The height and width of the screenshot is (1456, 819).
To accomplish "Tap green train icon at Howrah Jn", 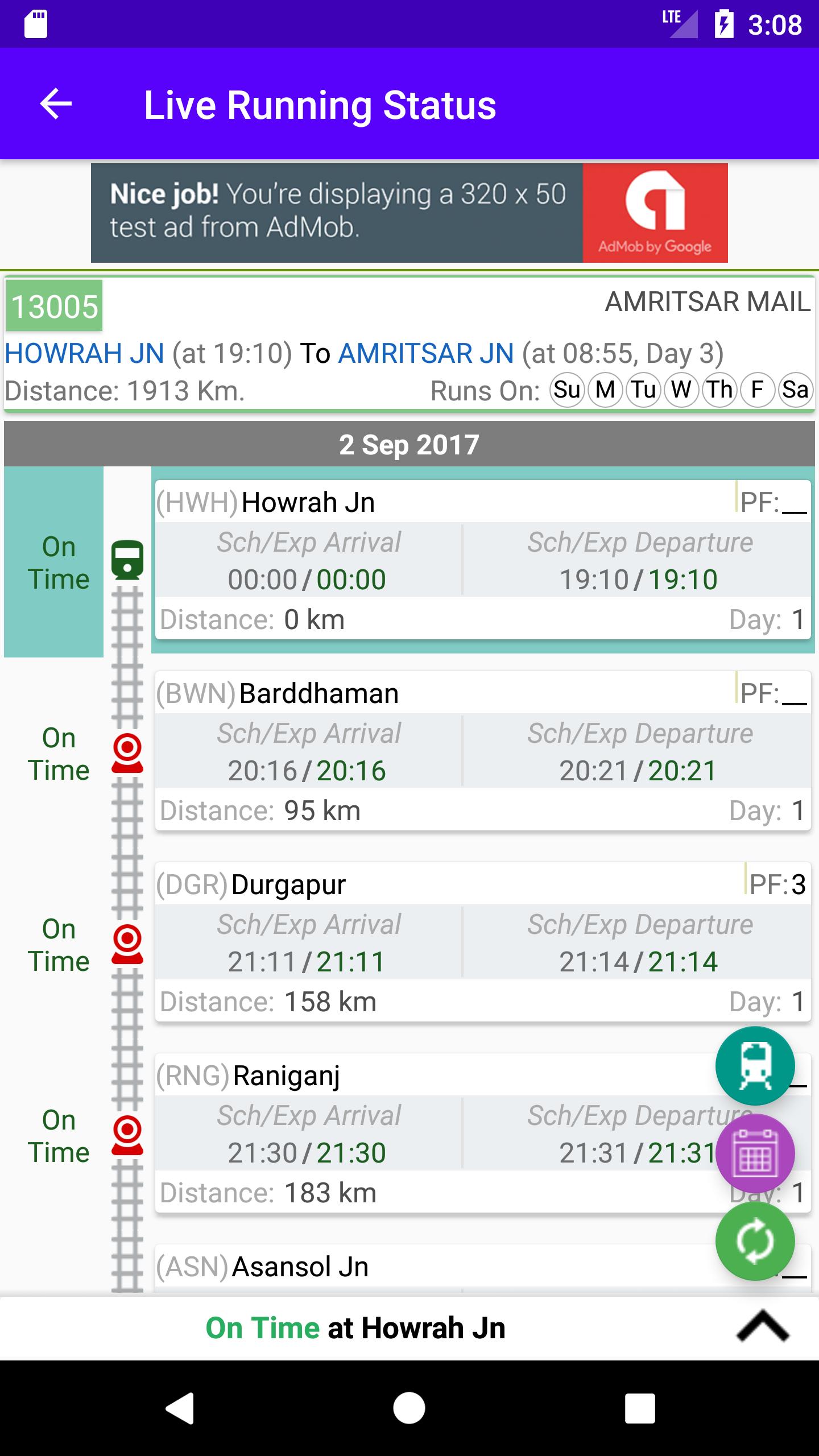I will (127, 560).
